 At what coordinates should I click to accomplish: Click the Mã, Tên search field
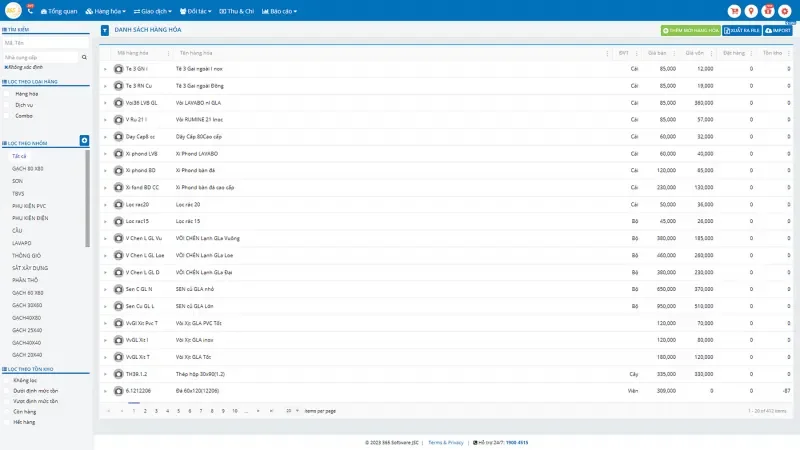[x=45, y=43]
